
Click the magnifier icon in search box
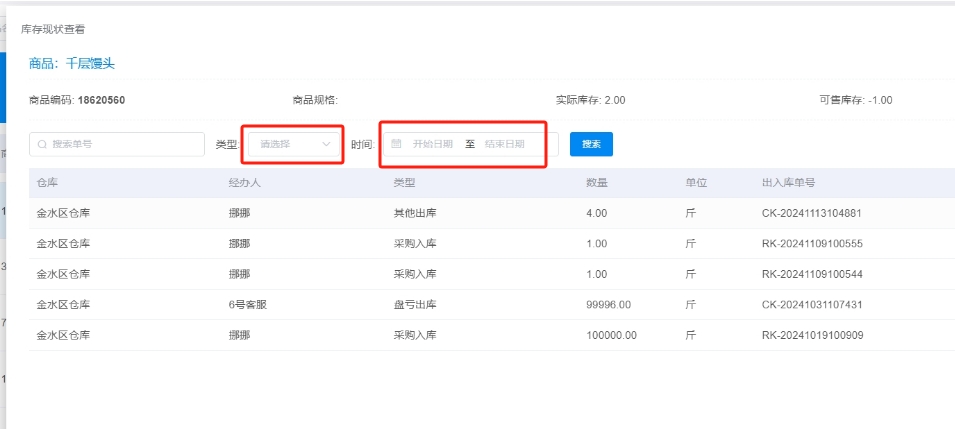pos(42,144)
